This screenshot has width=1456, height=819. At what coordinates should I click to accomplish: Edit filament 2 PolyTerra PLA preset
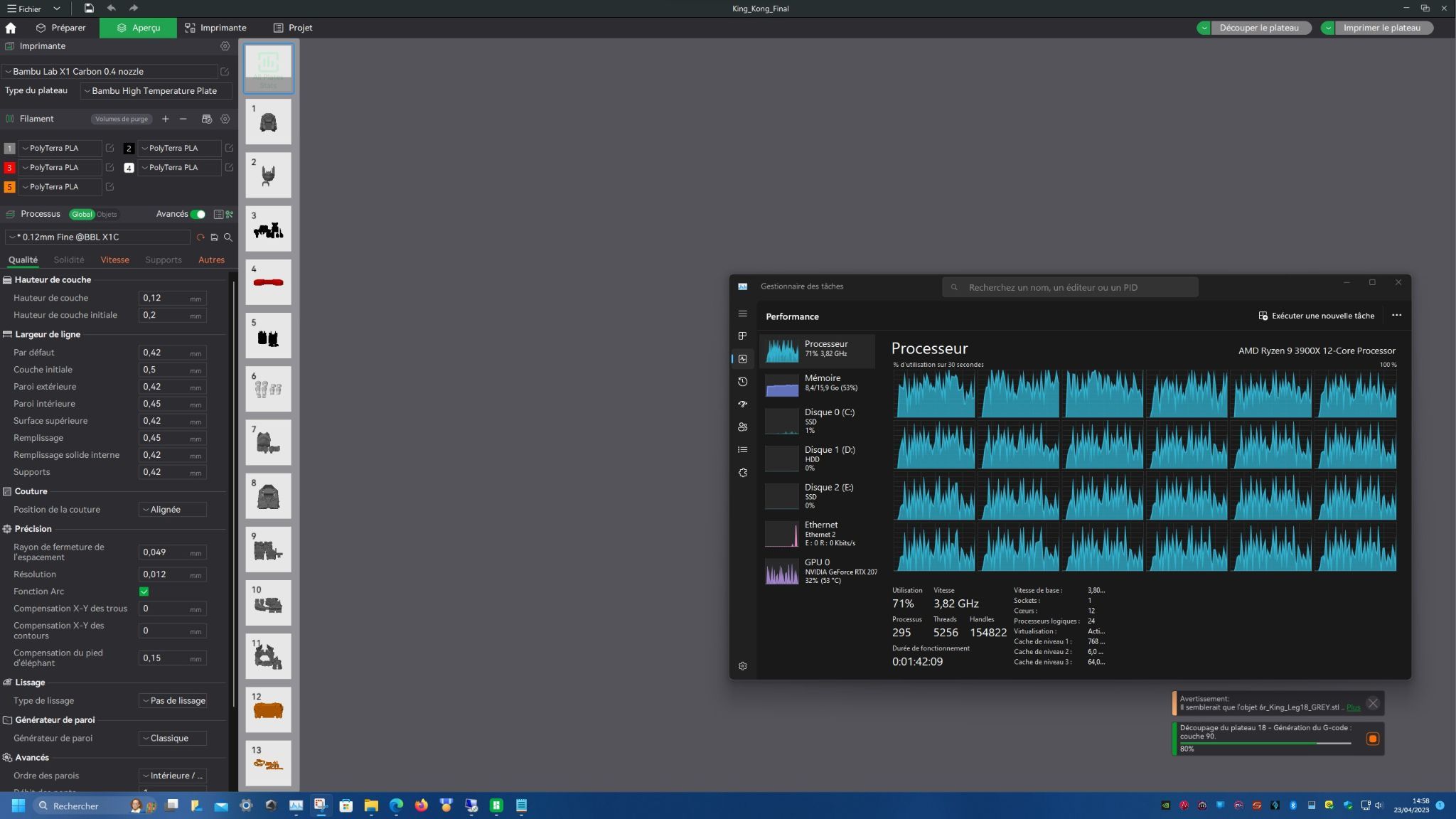pos(229,149)
